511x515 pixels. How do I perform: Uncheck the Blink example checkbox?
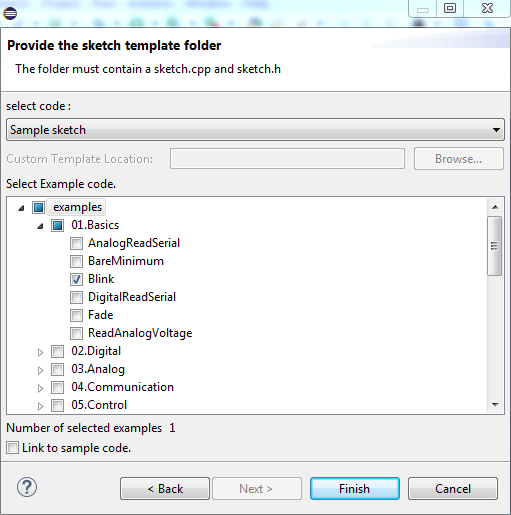point(76,279)
